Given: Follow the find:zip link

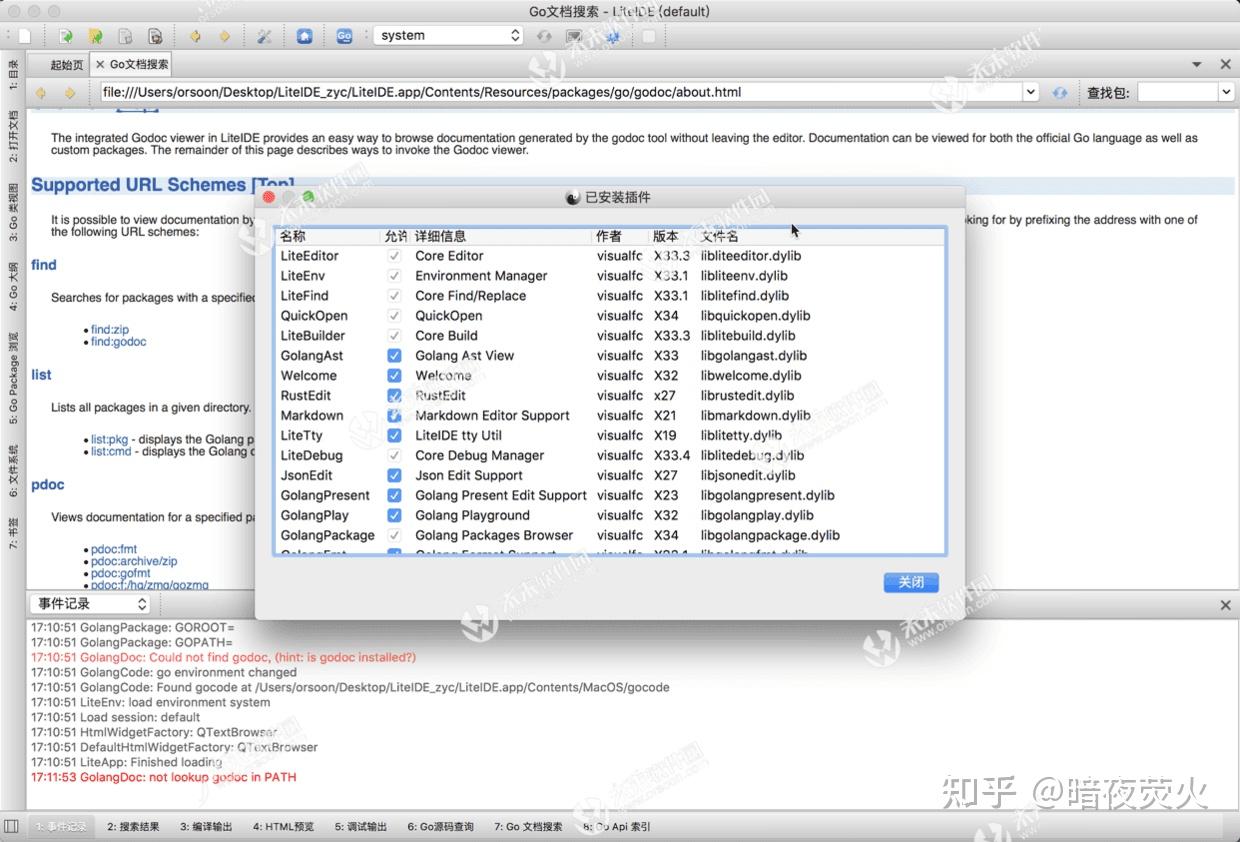Looking at the screenshot, I should point(110,330).
